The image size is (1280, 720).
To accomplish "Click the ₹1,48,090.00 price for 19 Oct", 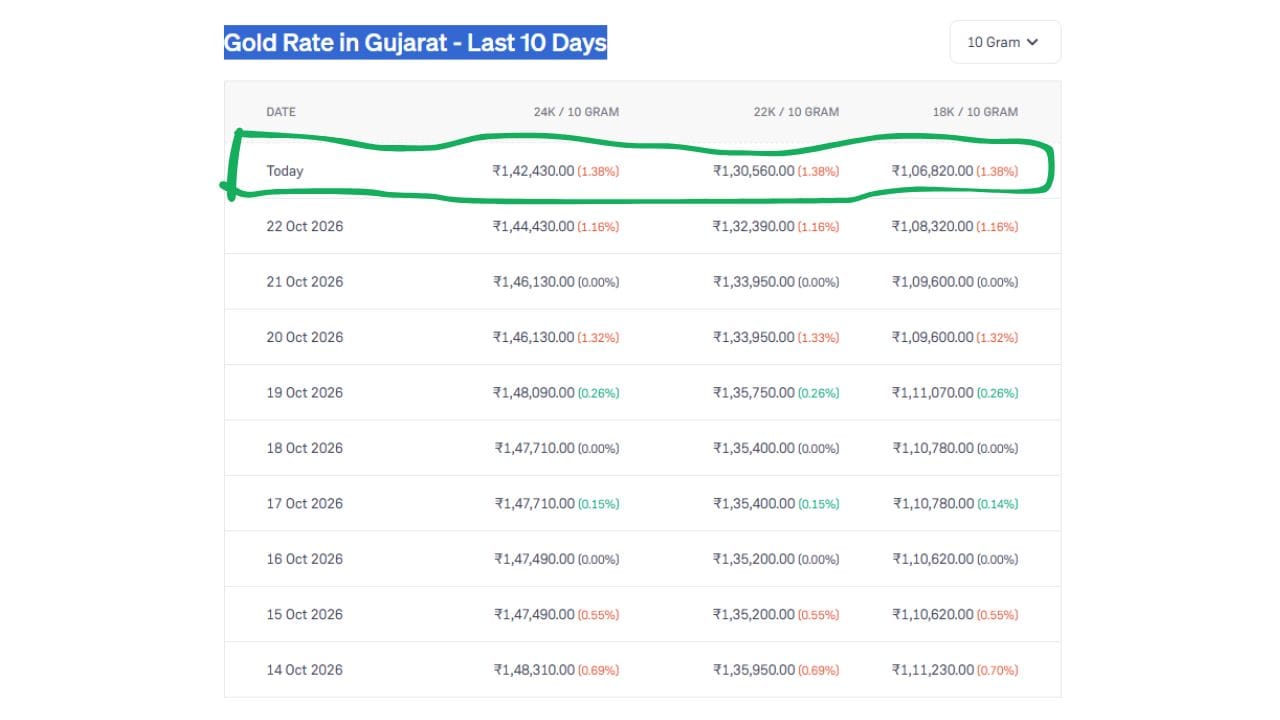I will [x=534, y=393].
